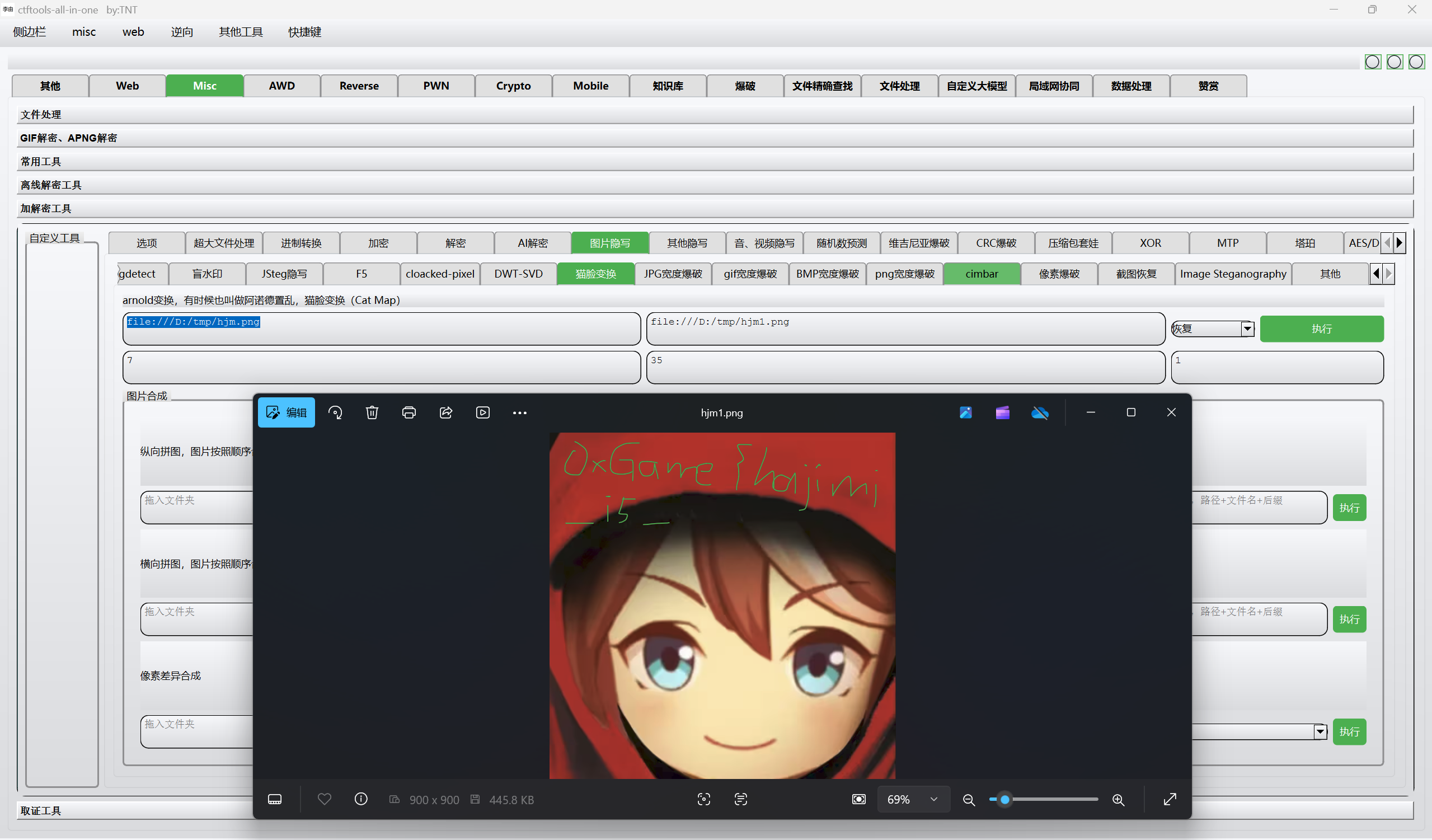
Task: Click the OneDrive cloud icon in viewer
Action: click(1040, 412)
